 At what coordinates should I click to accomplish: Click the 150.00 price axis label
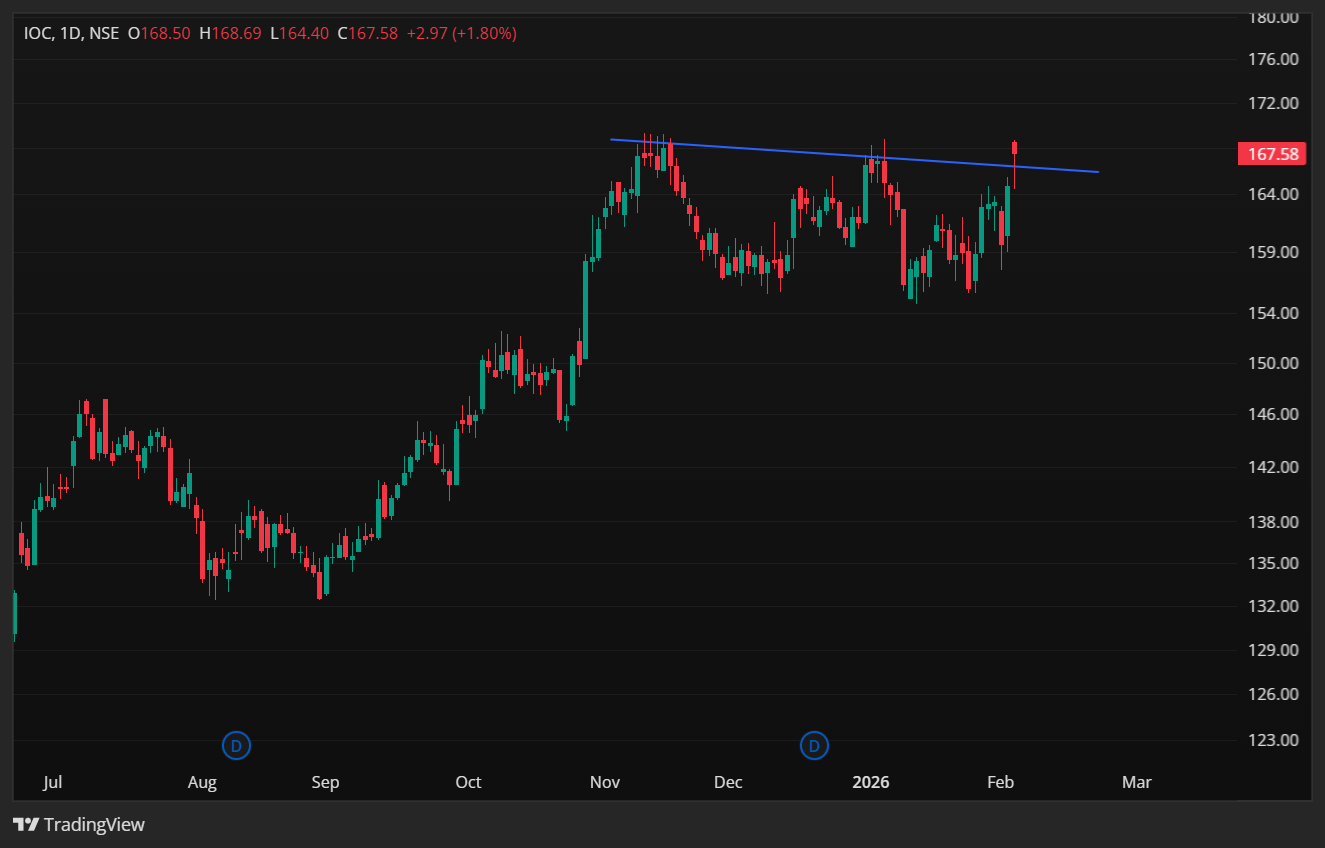click(x=1274, y=363)
